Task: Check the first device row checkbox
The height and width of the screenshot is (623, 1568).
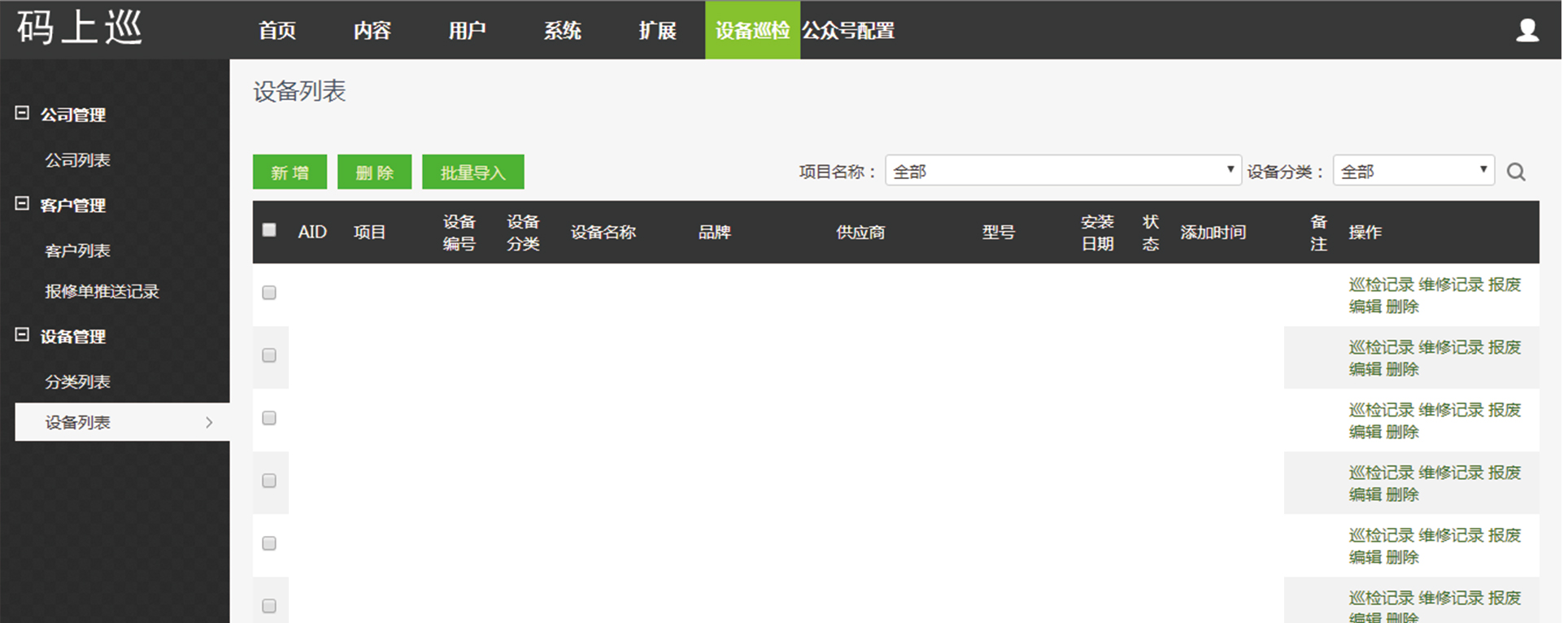Action: [269, 293]
